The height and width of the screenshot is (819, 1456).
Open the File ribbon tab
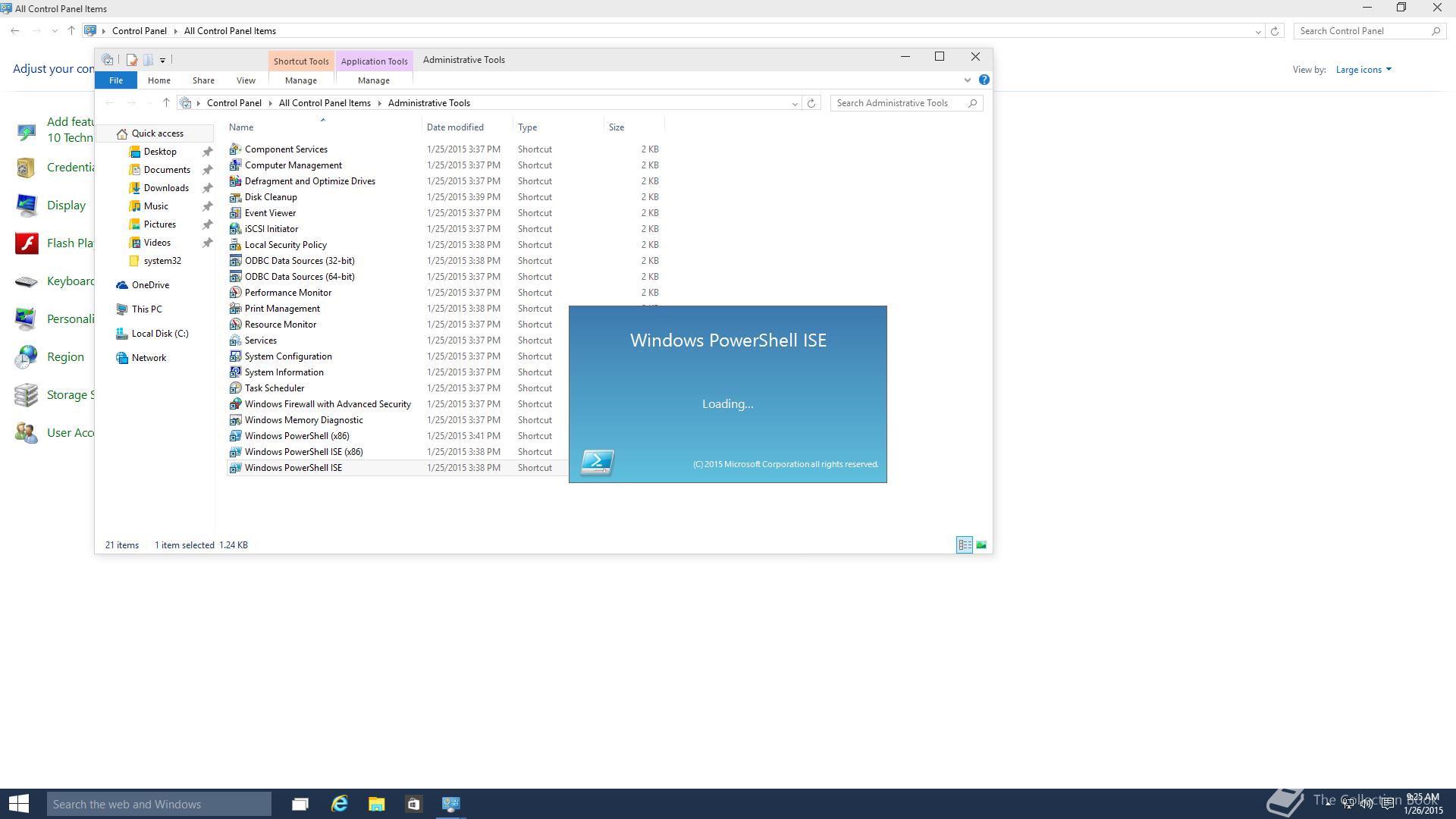coord(116,80)
